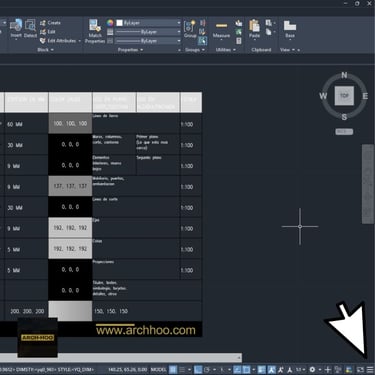Expand the Edit Attributes arrow
The image size is (375, 375).
point(80,41)
